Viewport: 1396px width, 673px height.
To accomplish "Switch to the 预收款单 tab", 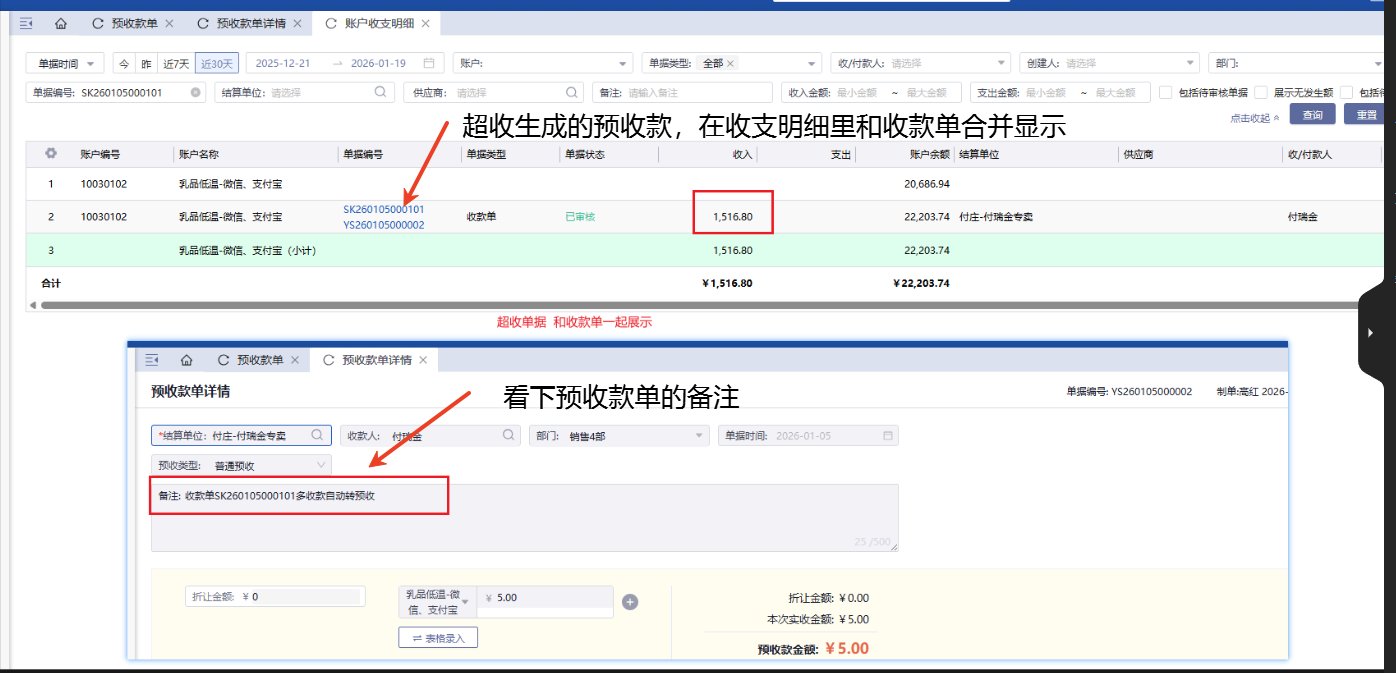I will 133,23.
